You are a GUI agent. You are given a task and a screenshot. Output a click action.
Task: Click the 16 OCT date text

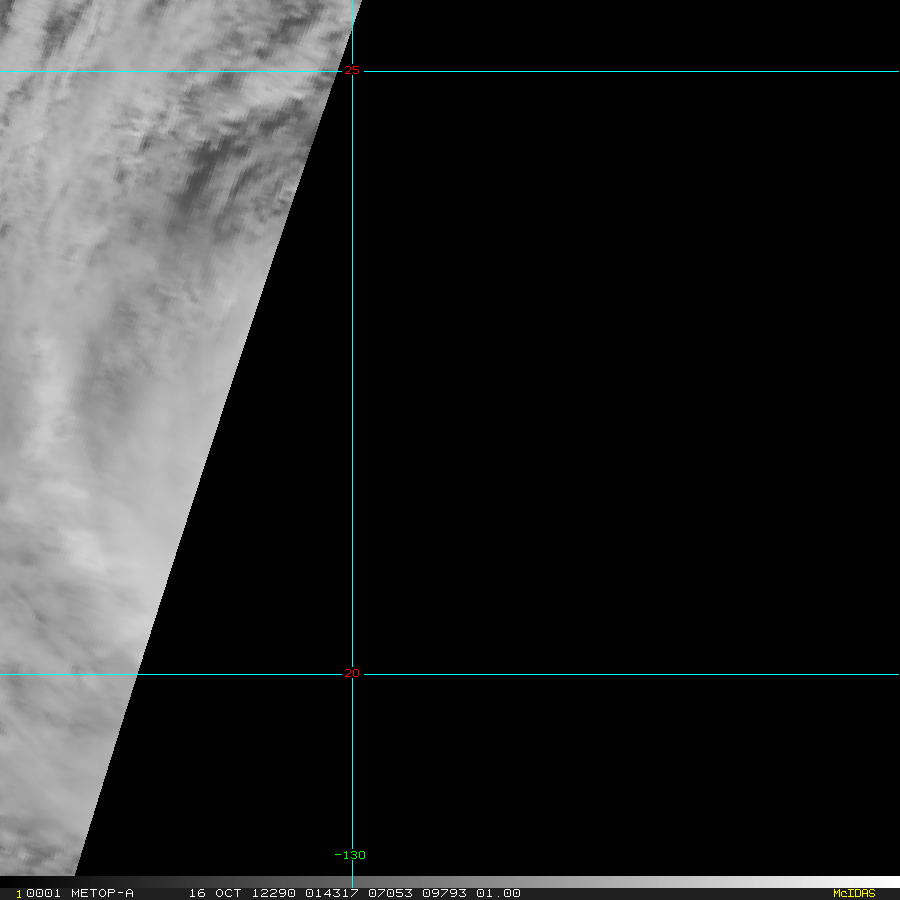pos(215,893)
